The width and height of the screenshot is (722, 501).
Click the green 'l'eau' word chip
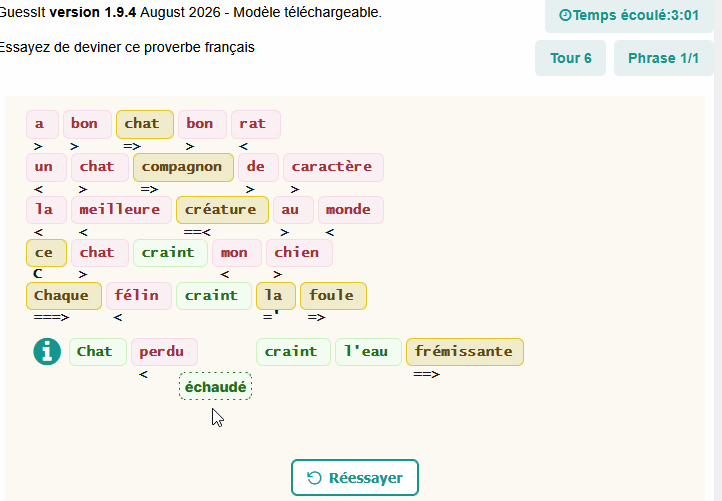tap(368, 352)
